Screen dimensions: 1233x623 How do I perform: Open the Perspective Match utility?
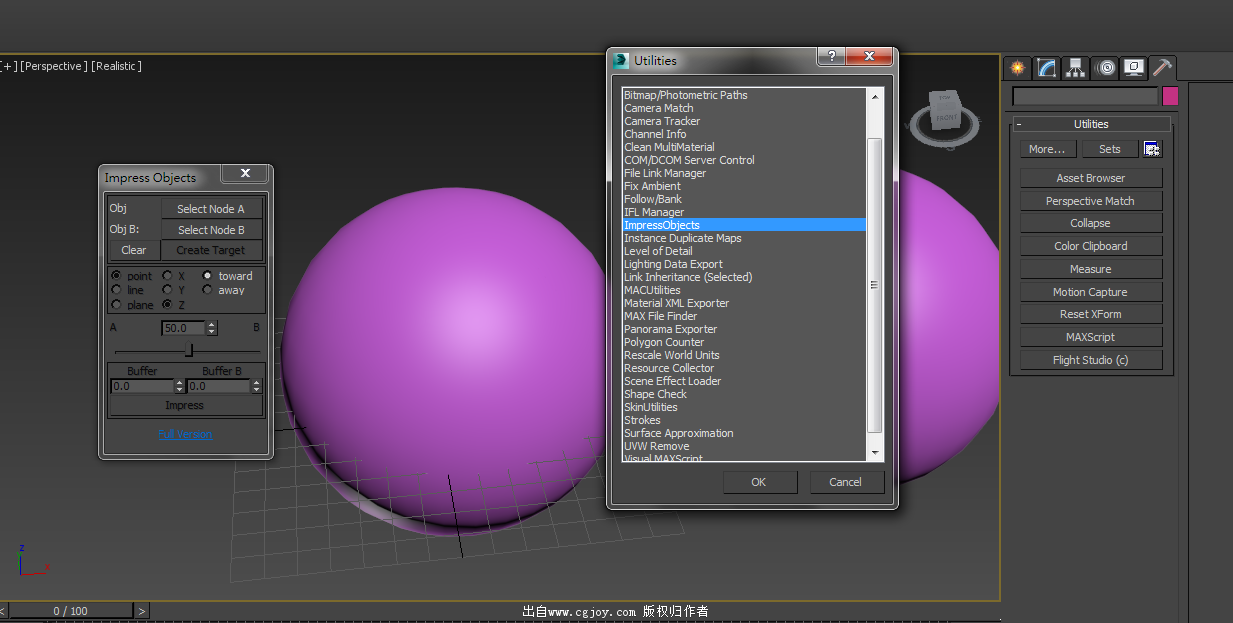click(x=1091, y=201)
